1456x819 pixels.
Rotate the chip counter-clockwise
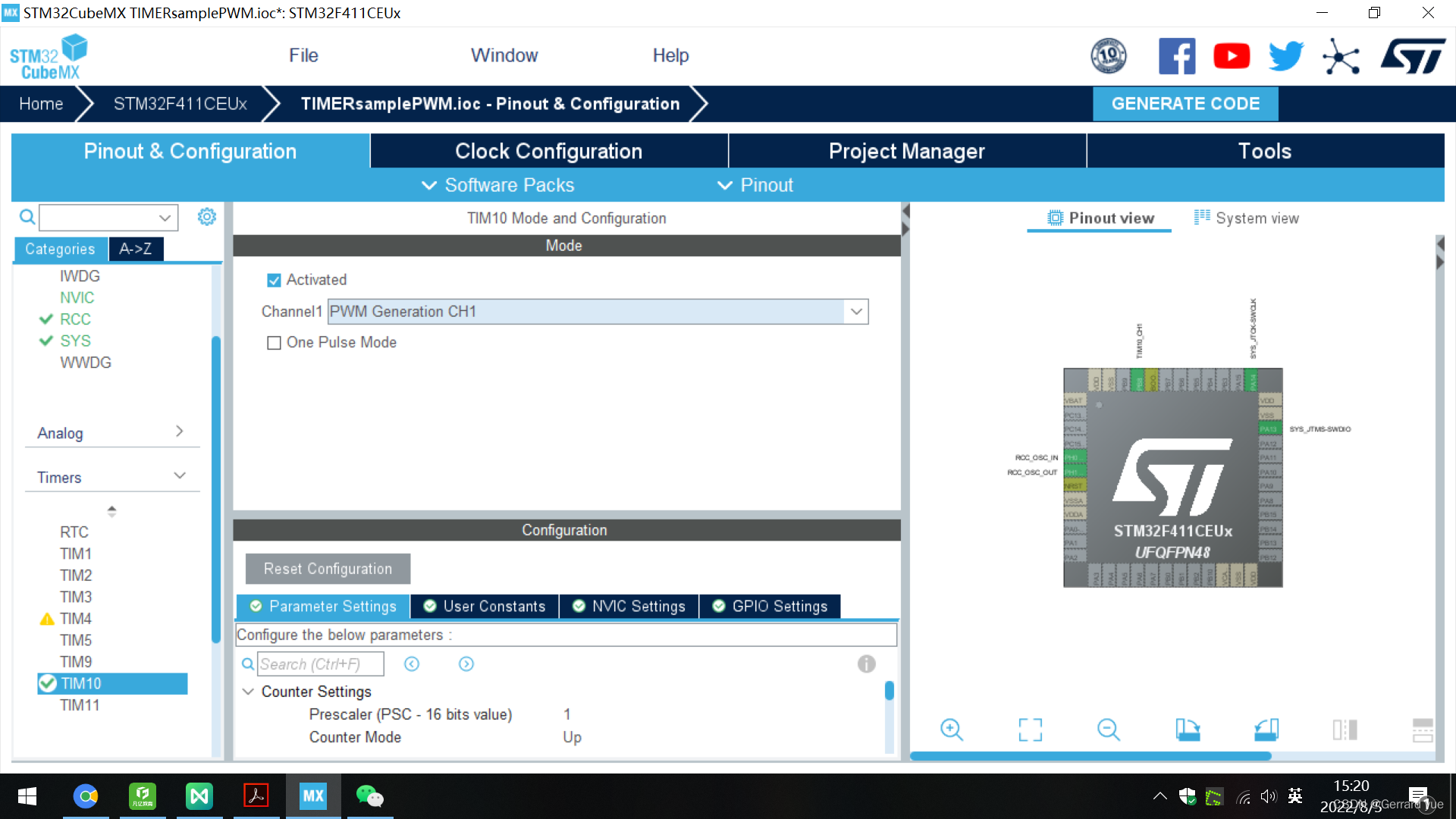click(1266, 730)
